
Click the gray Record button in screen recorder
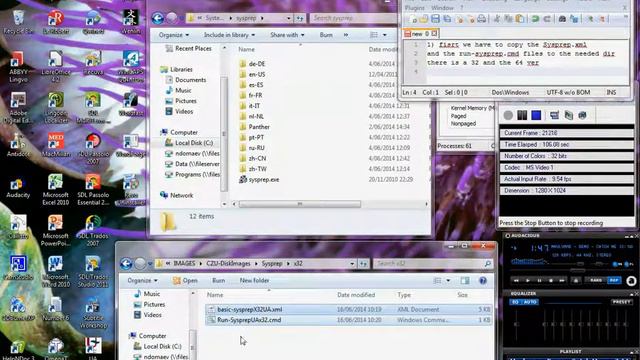point(508,116)
